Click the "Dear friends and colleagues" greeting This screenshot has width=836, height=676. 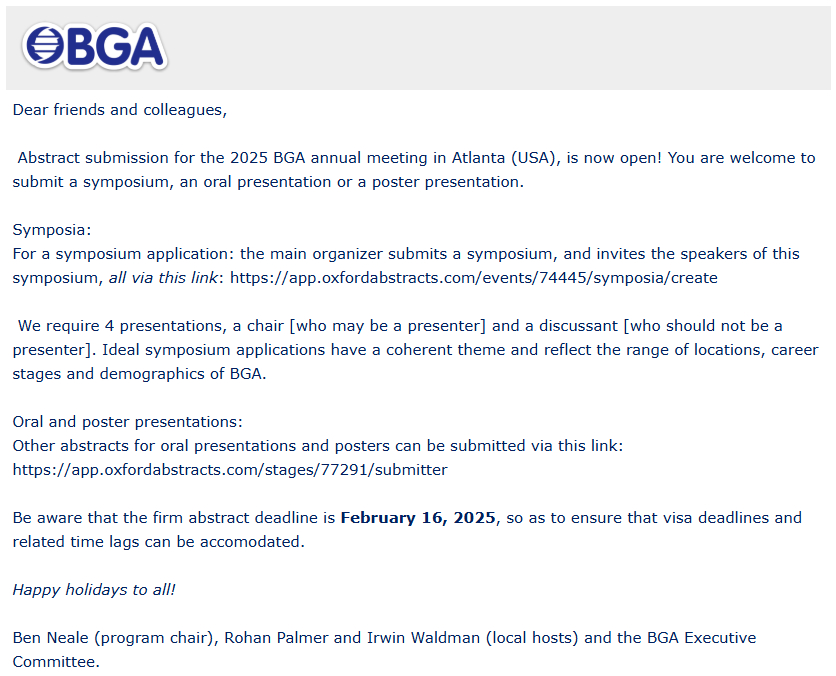click(x=119, y=109)
